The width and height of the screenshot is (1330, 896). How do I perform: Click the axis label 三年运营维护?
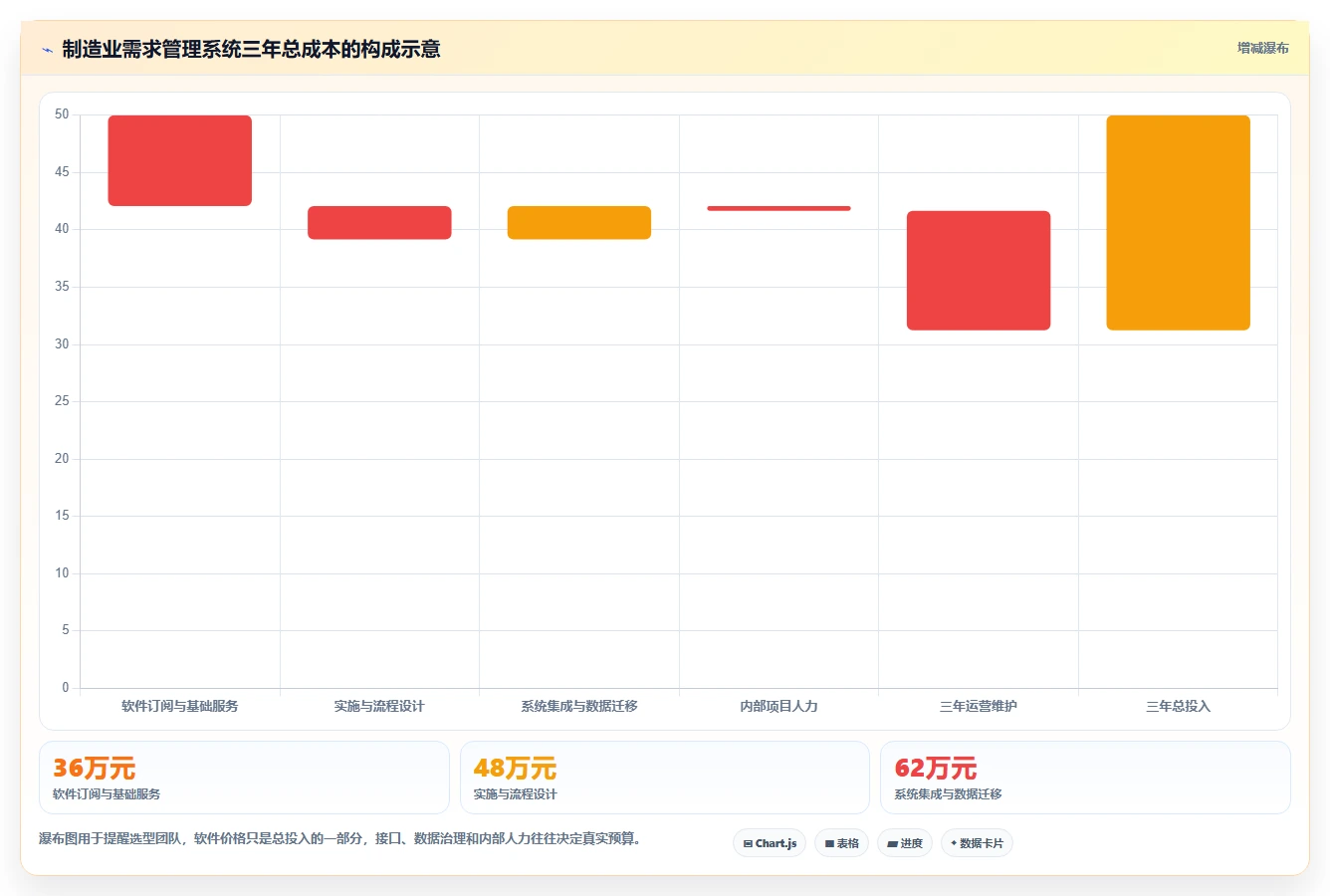click(979, 706)
